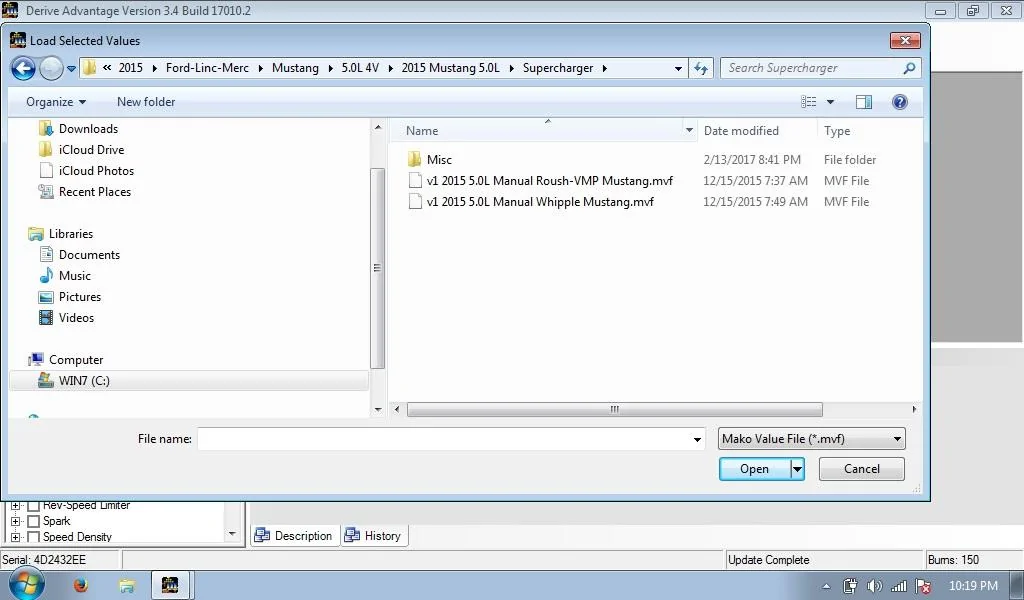Open iCloud Photos in the navigation pane
The width and height of the screenshot is (1024, 600).
pyautogui.click(x=96, y=170)
